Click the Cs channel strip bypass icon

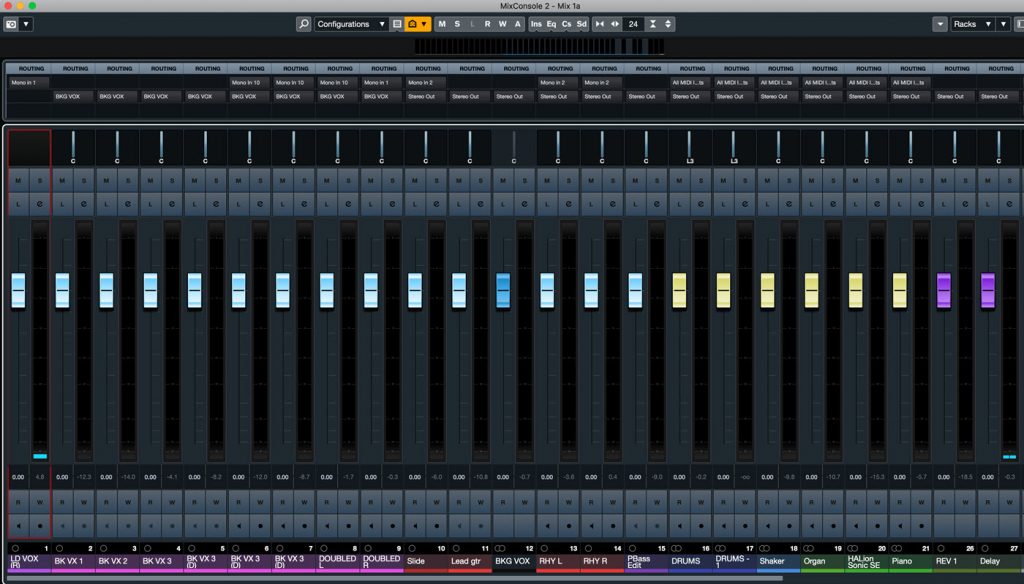(x=566, y=23)
